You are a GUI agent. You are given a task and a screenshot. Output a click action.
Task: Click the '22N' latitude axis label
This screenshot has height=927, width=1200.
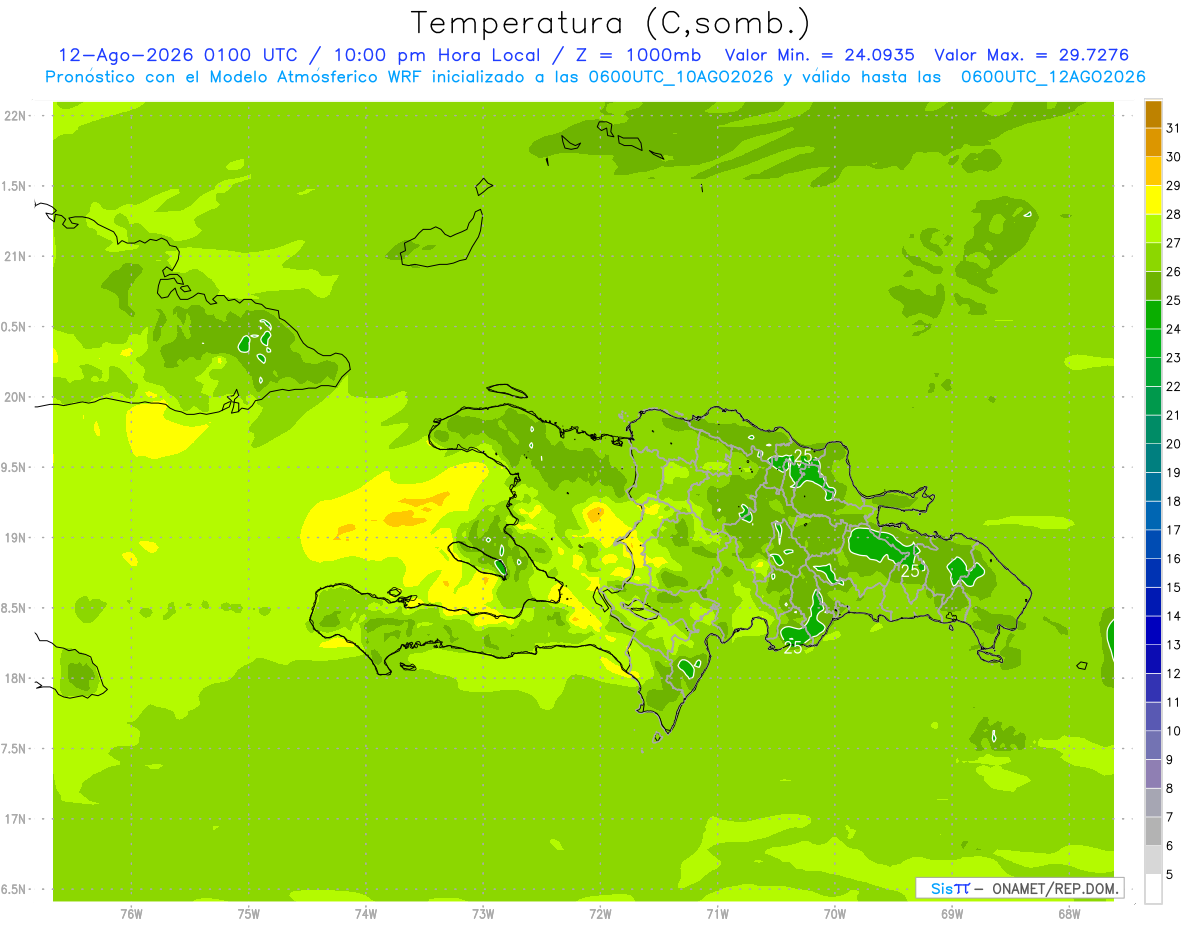(x=15, y=116)
